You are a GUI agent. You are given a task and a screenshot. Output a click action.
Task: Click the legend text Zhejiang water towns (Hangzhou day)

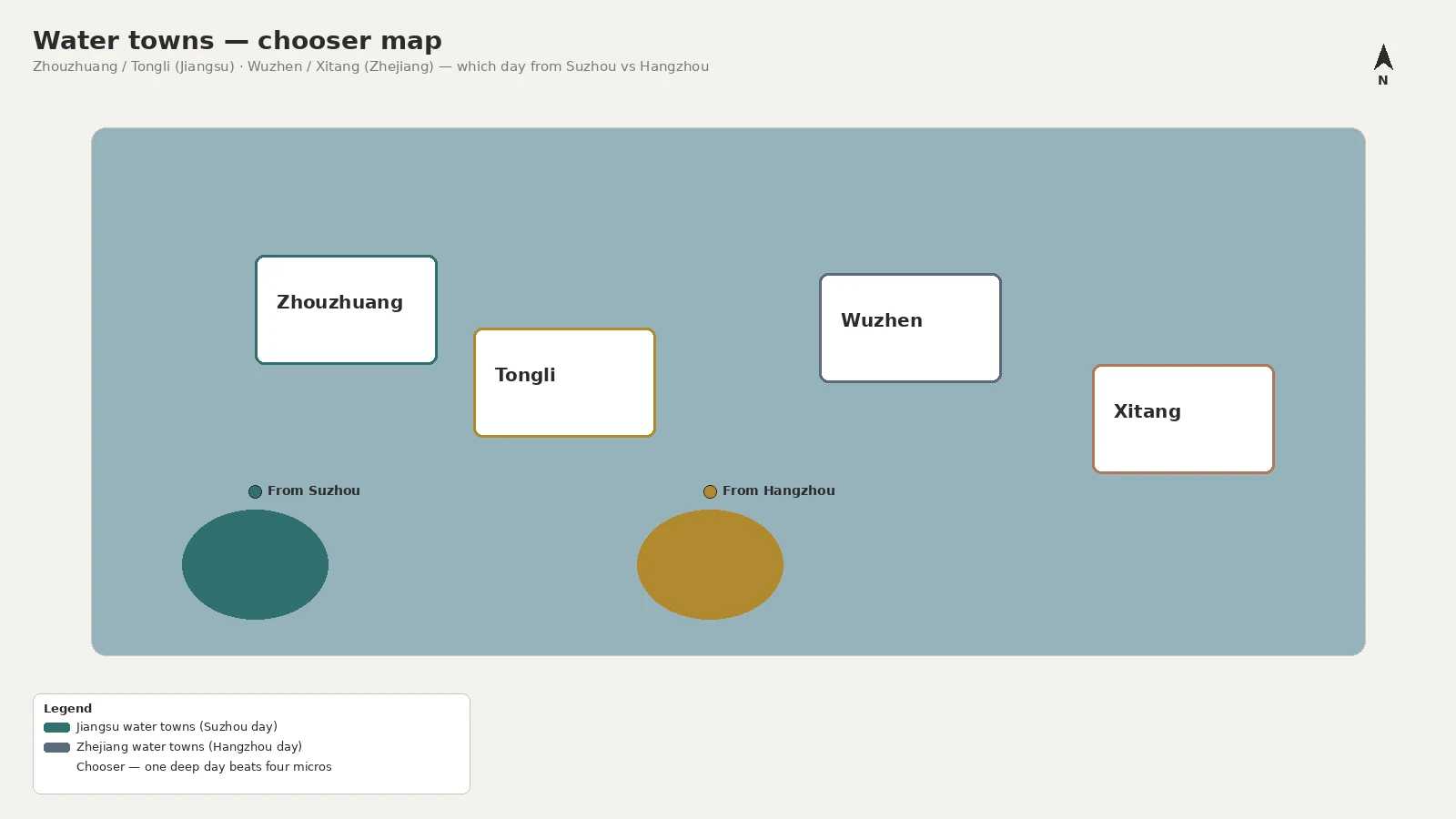click(189, 747)
